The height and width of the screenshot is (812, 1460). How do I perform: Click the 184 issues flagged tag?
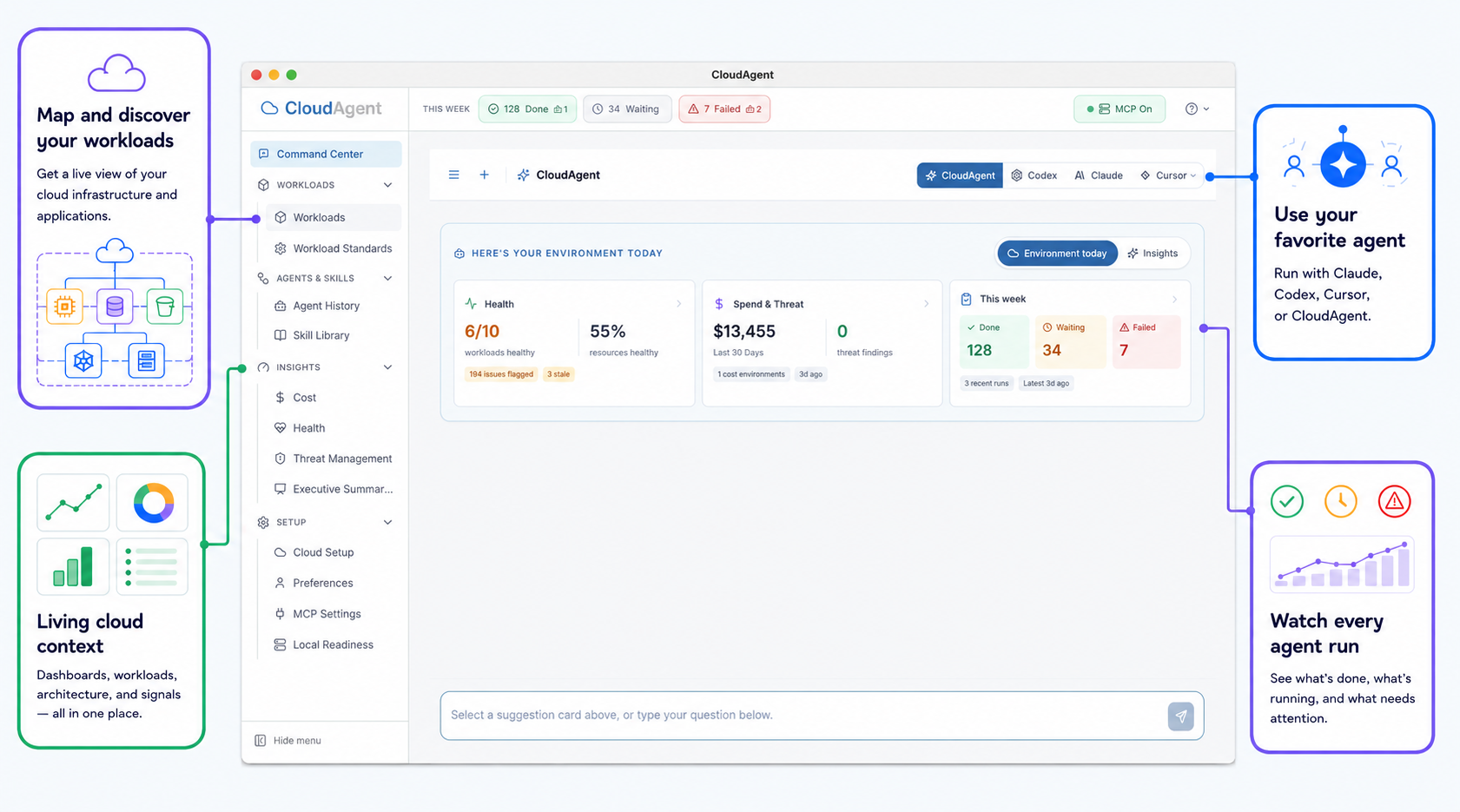(x=501, y=374)
